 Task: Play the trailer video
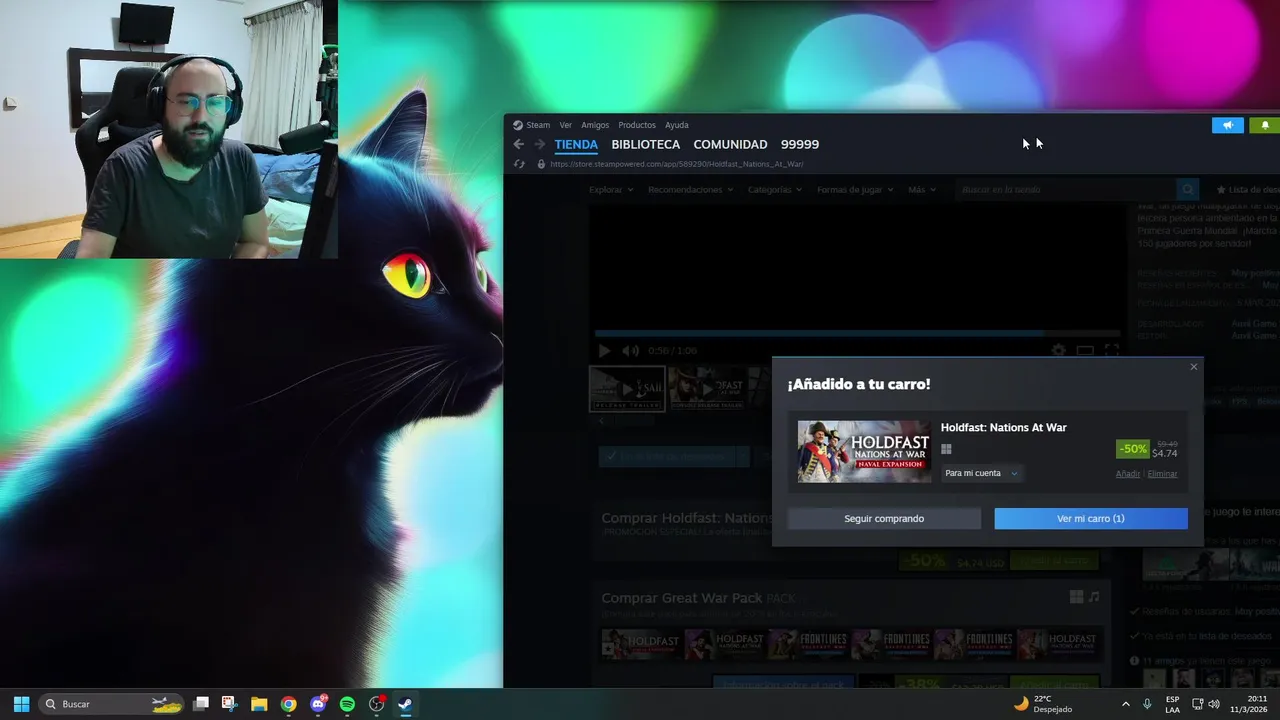pos(604,351)
